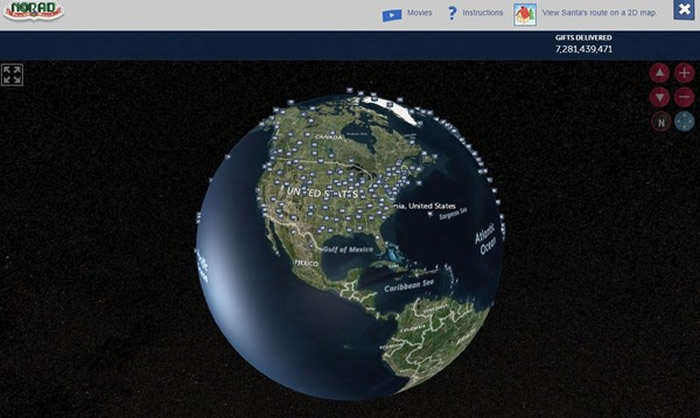Viewport: 700px width, 418px height.
Task: Tilt the globe view down
Action: (659, 97)
